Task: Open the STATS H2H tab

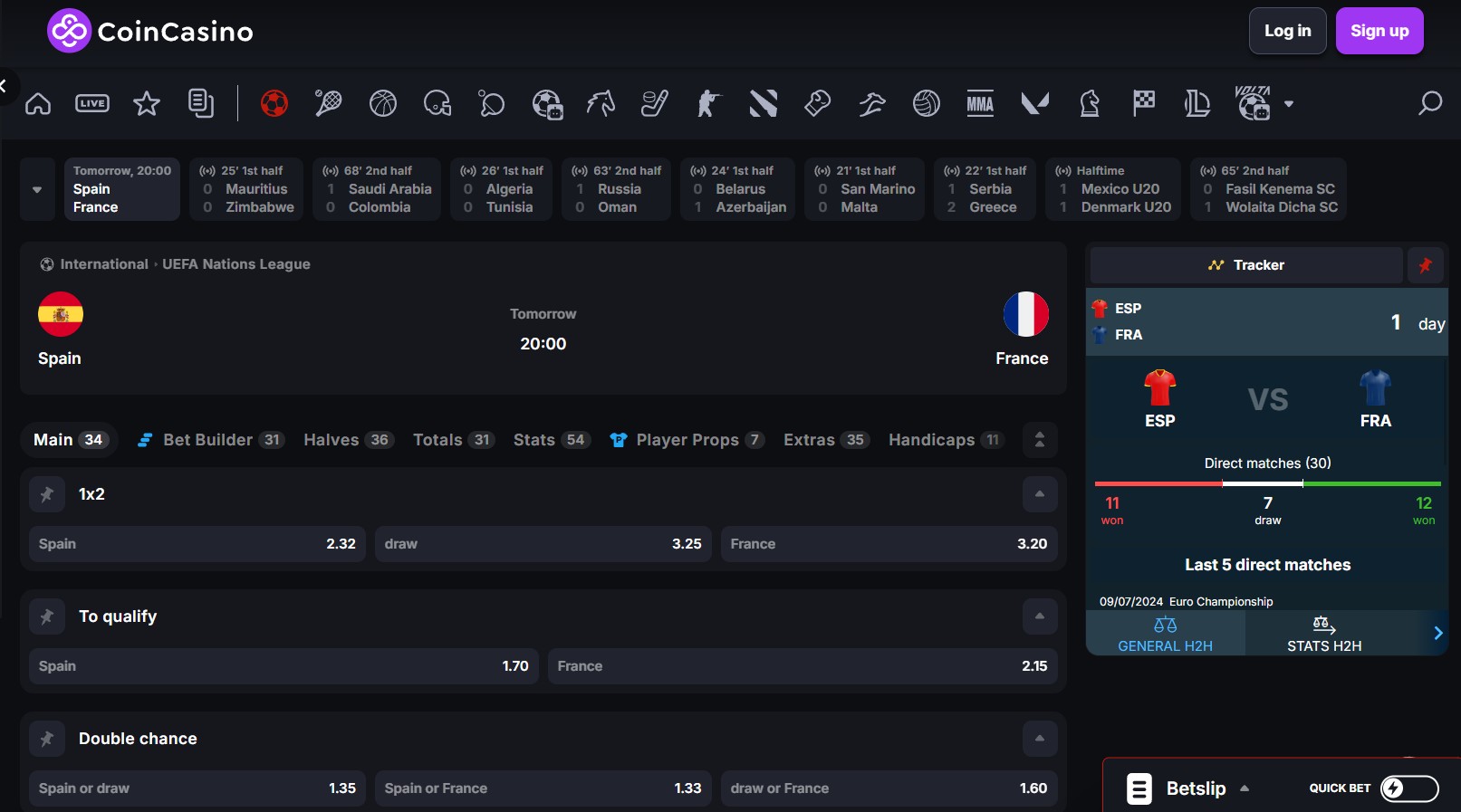Action: [x=1324, y=634]
